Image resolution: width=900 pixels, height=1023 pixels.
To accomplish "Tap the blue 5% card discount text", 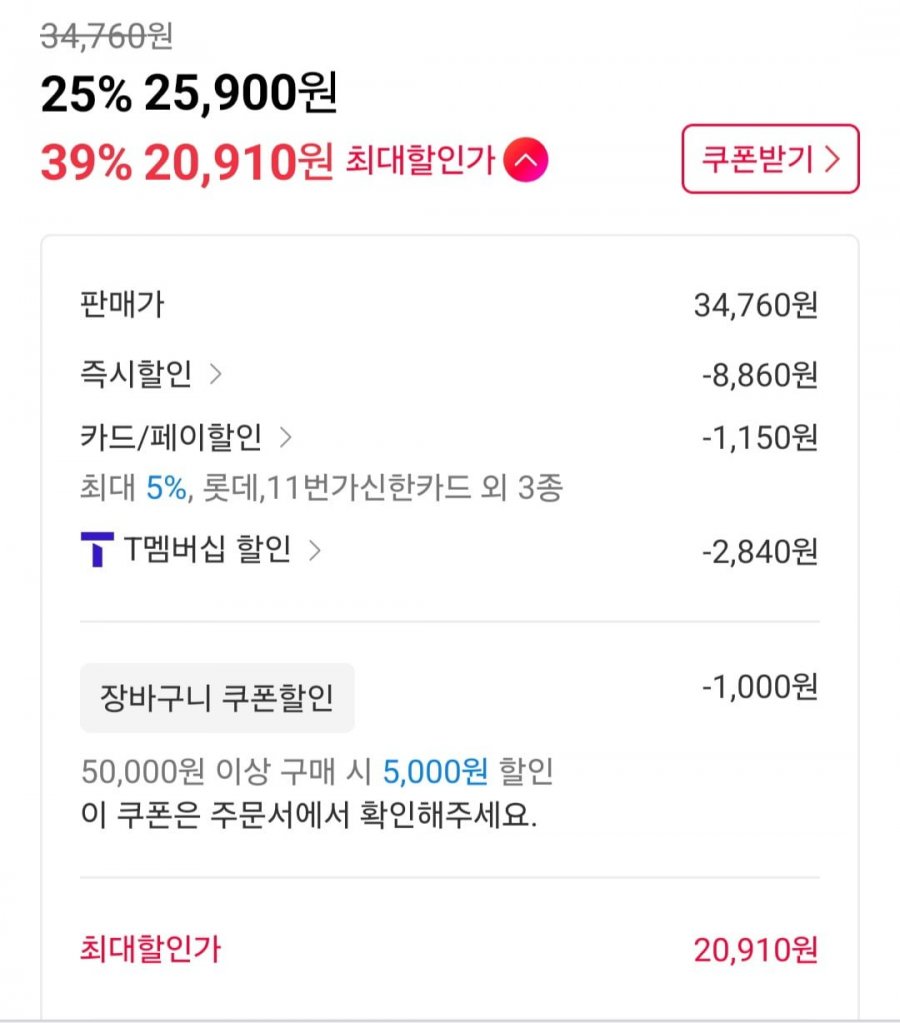I will click(x=166, y=487).
